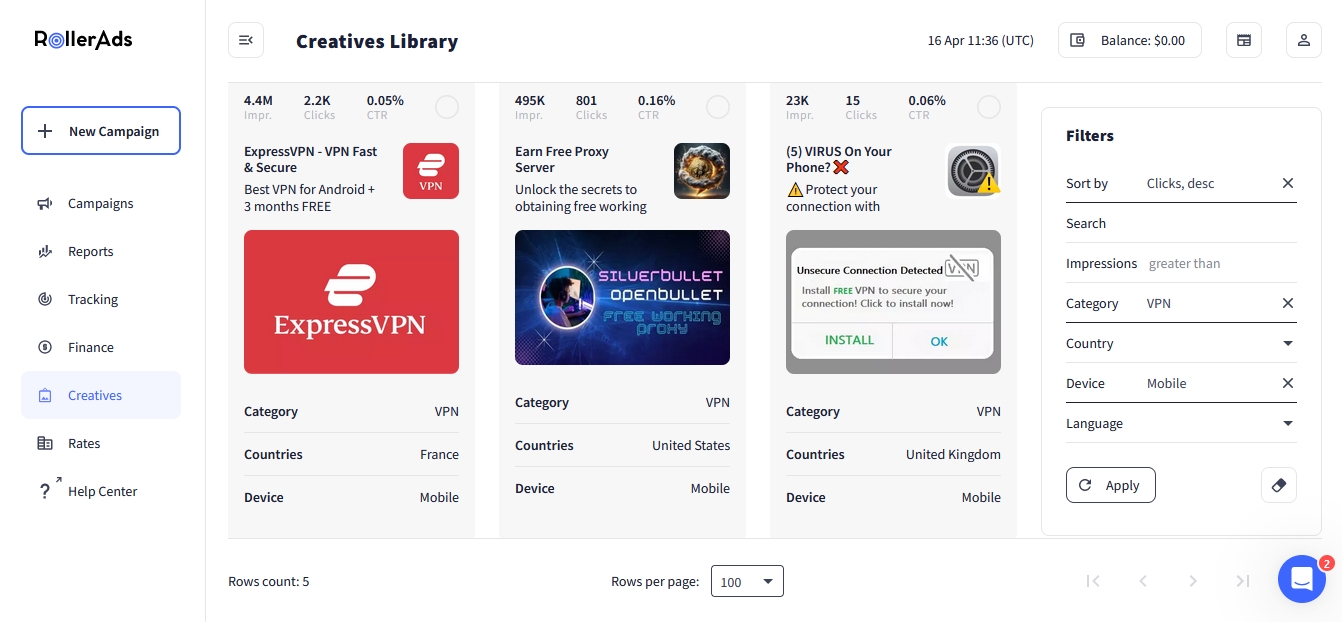Click the United States country value
Screen dimensions: 1342x622
pos(691,446)
